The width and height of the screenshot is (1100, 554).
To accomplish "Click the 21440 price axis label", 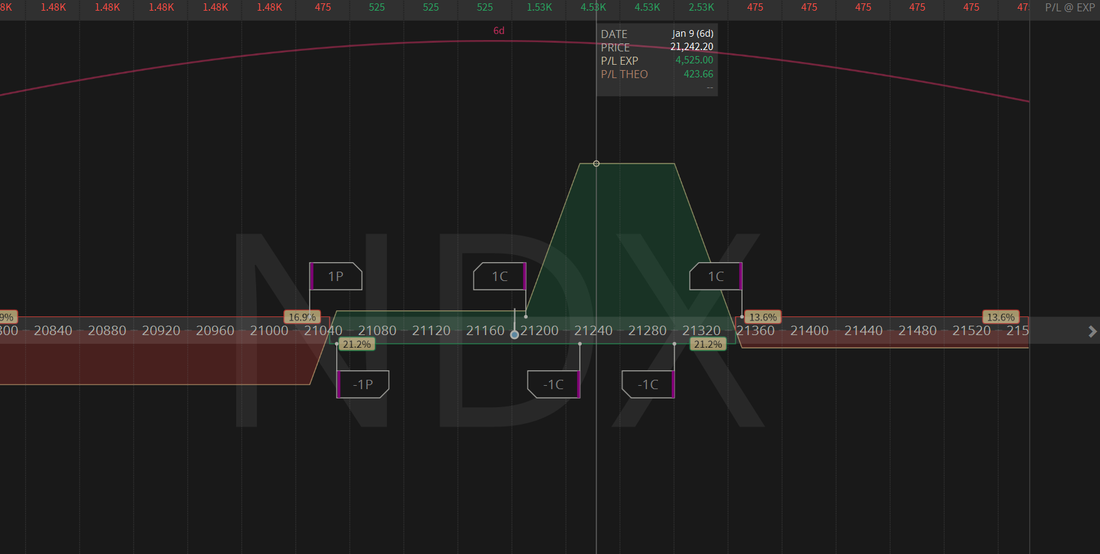I will [x=863, y=330].
